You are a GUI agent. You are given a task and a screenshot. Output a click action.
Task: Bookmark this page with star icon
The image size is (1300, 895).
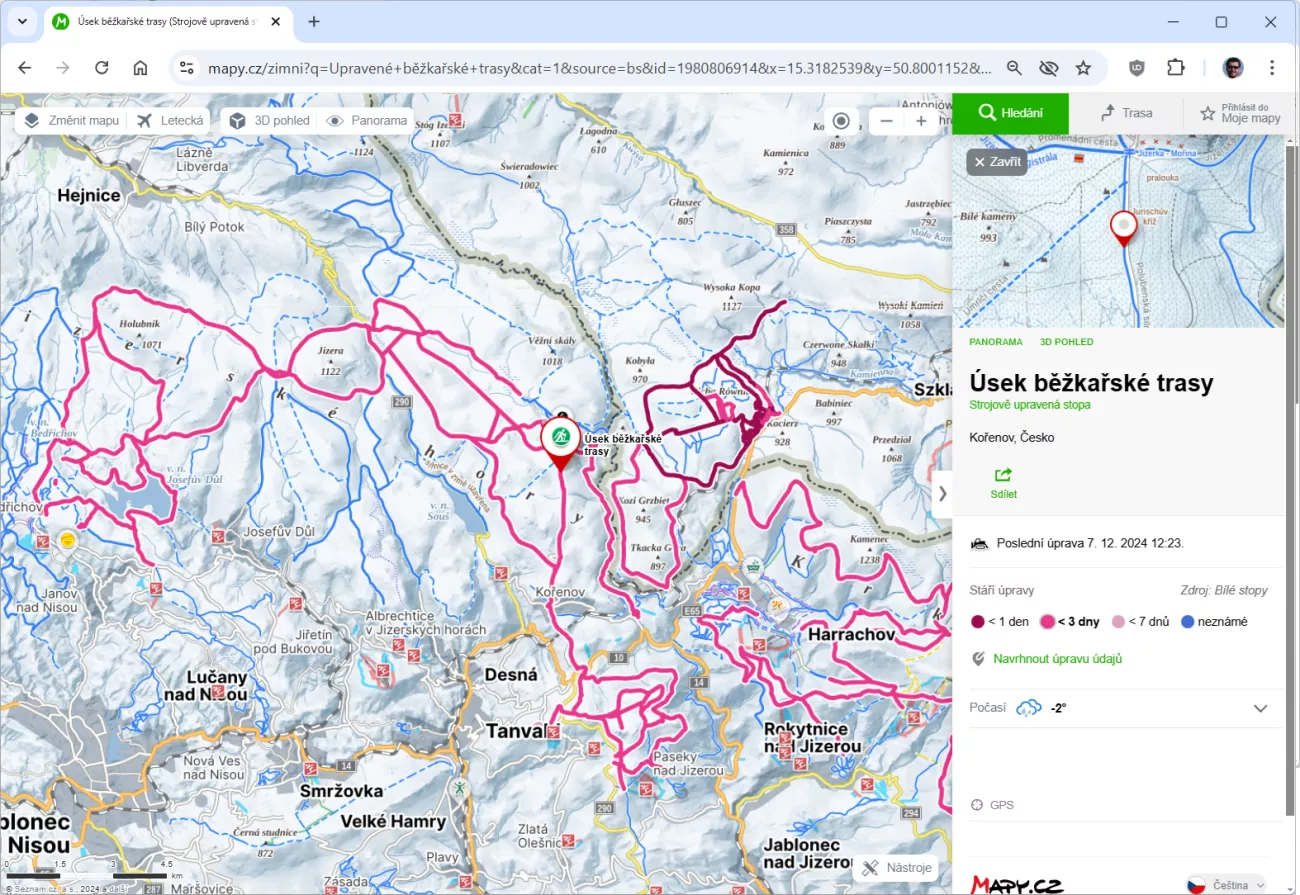click(1083, 68)
